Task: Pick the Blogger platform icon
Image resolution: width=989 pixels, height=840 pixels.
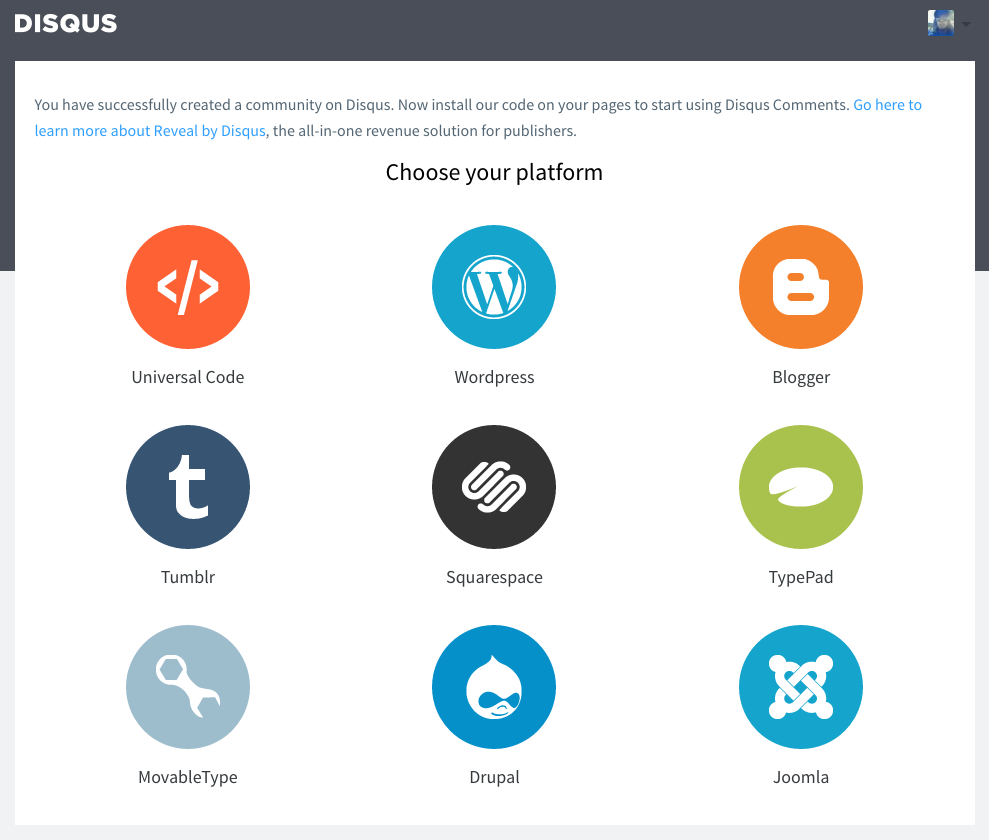Action: (801, 287)
